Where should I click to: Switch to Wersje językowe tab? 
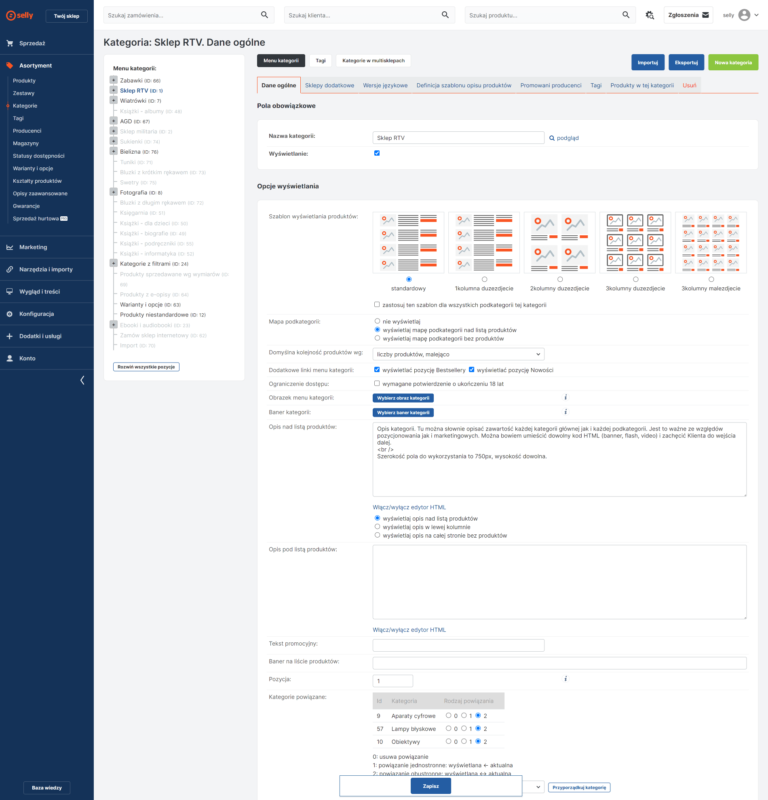pos(386,86)
